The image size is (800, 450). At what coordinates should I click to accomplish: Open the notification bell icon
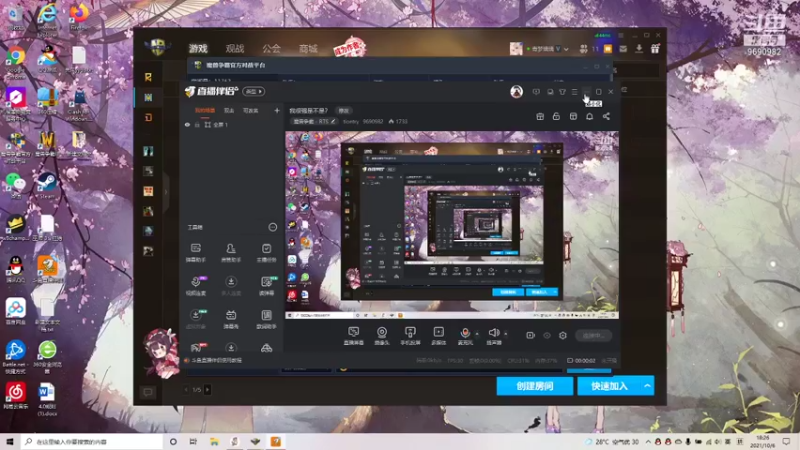[589, 116]
